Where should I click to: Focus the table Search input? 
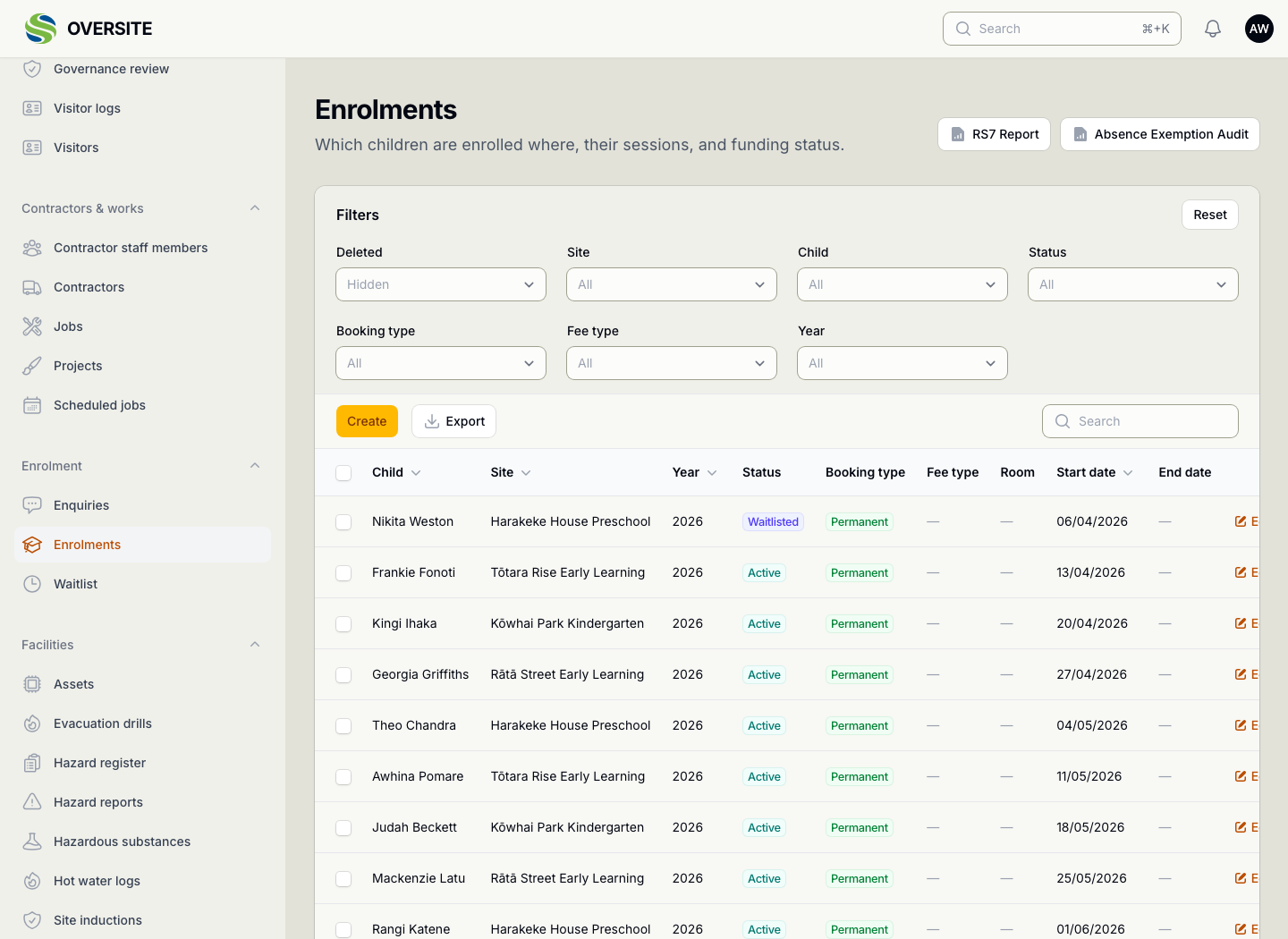pos(1140,421)
